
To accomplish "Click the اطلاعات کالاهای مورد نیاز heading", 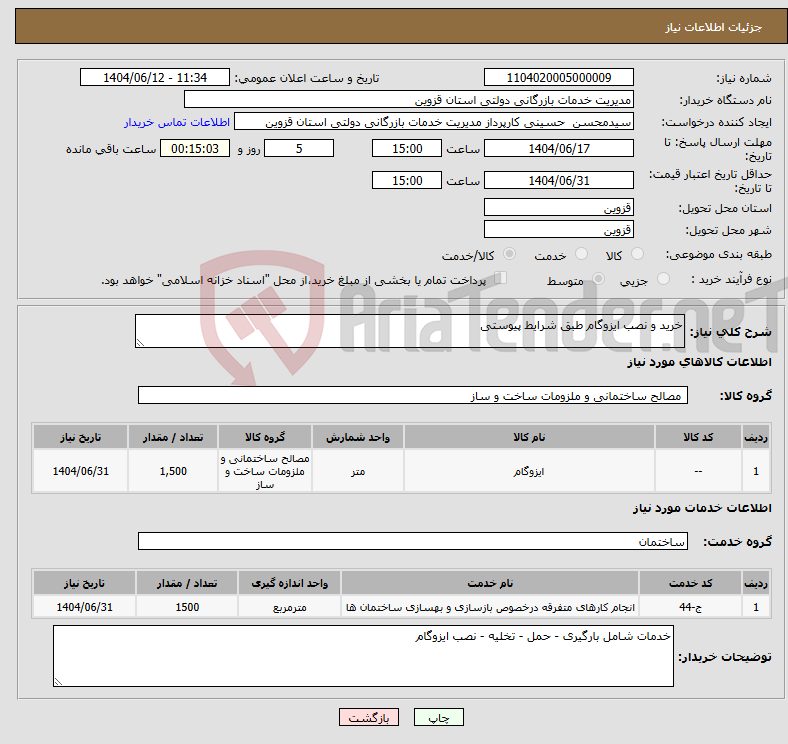I will click(x=699, y=362).
